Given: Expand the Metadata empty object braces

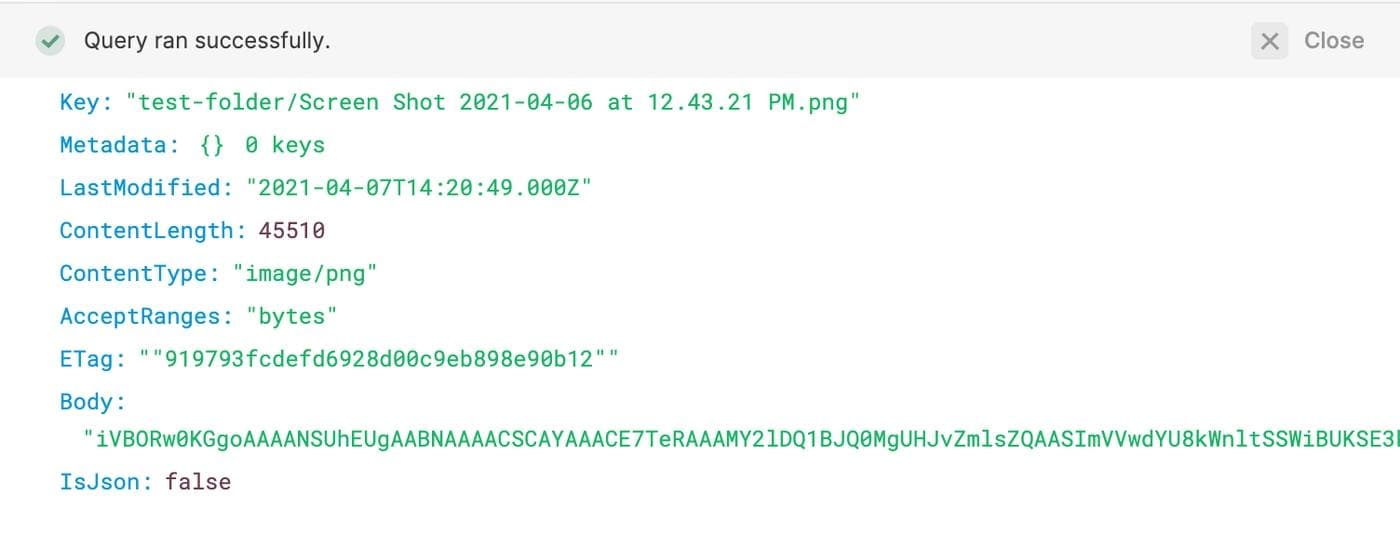Looking at the screenshot, I should click(x=211, y=145).
